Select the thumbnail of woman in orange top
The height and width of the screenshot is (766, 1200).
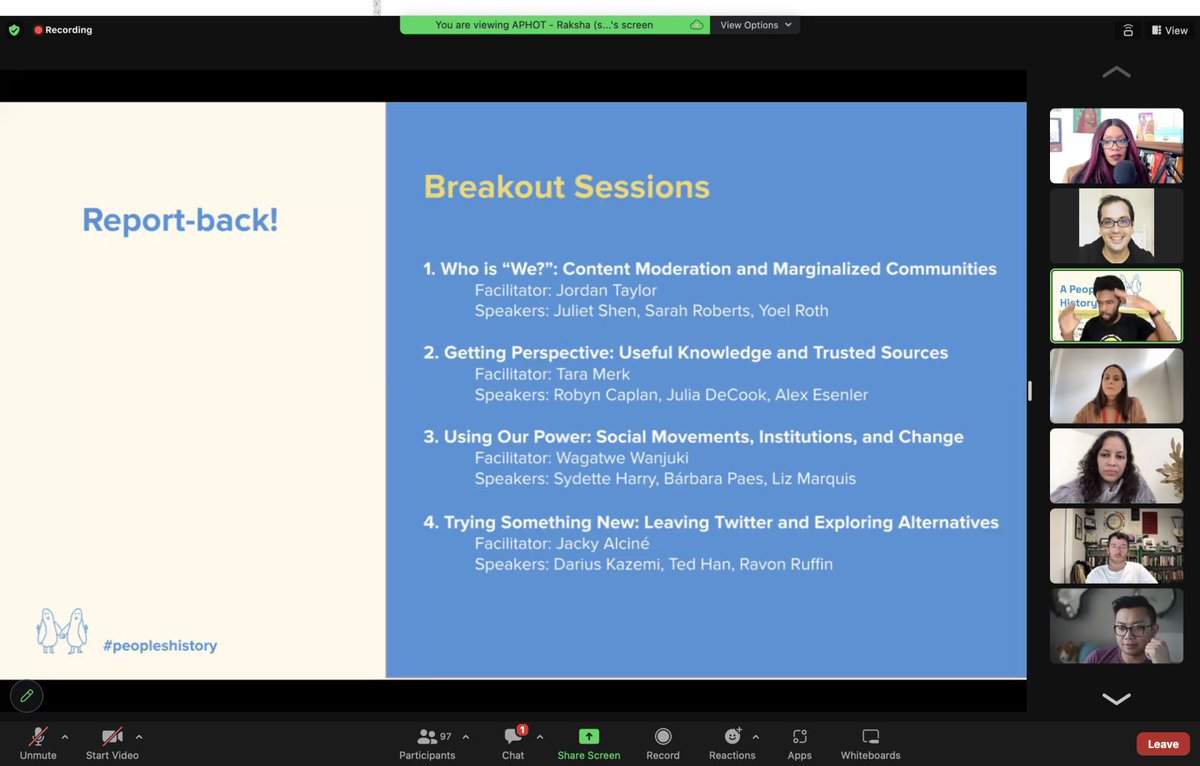[x=1116, y=386]
